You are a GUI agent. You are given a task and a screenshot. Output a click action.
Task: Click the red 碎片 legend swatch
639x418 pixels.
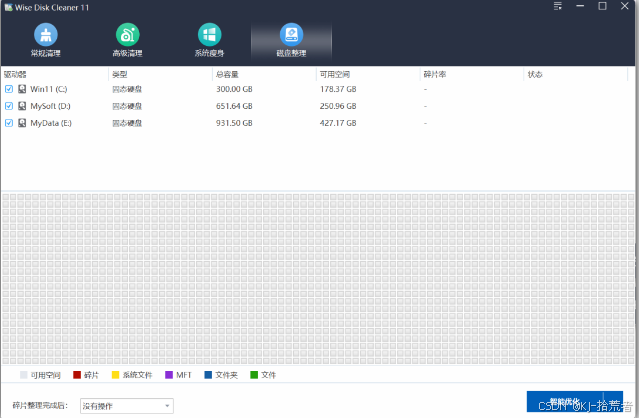click(77, 375)
